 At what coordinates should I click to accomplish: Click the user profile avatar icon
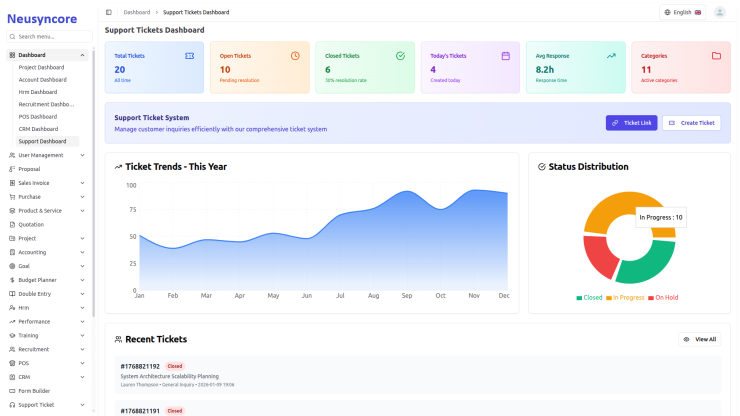pyautogui.click(x=719, y=12)
